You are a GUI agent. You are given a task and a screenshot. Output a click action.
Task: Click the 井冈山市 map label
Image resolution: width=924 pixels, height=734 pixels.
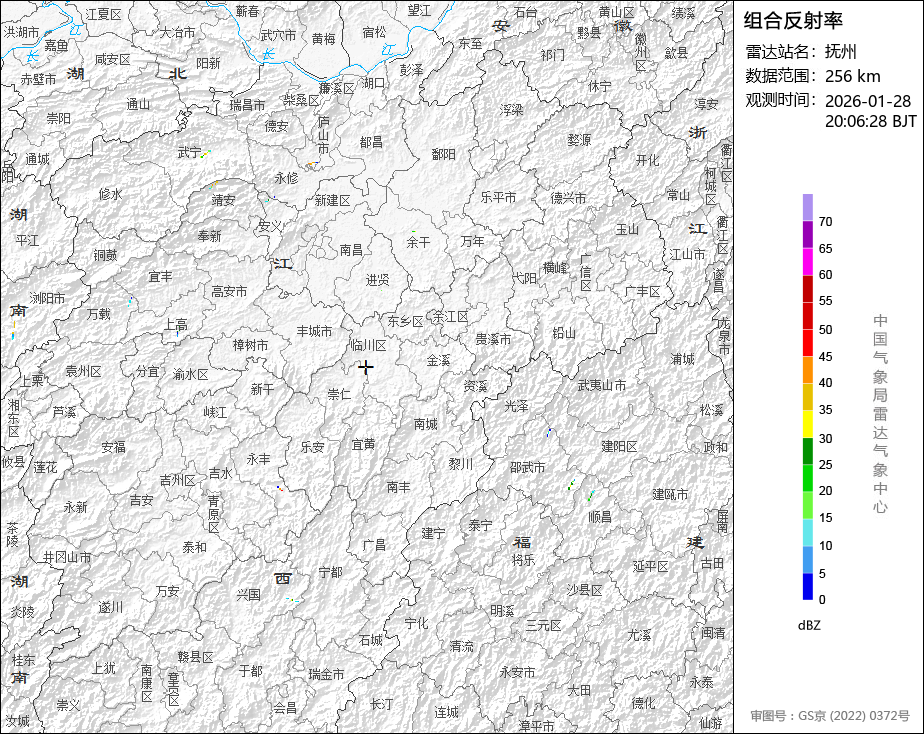coord(67,557)
